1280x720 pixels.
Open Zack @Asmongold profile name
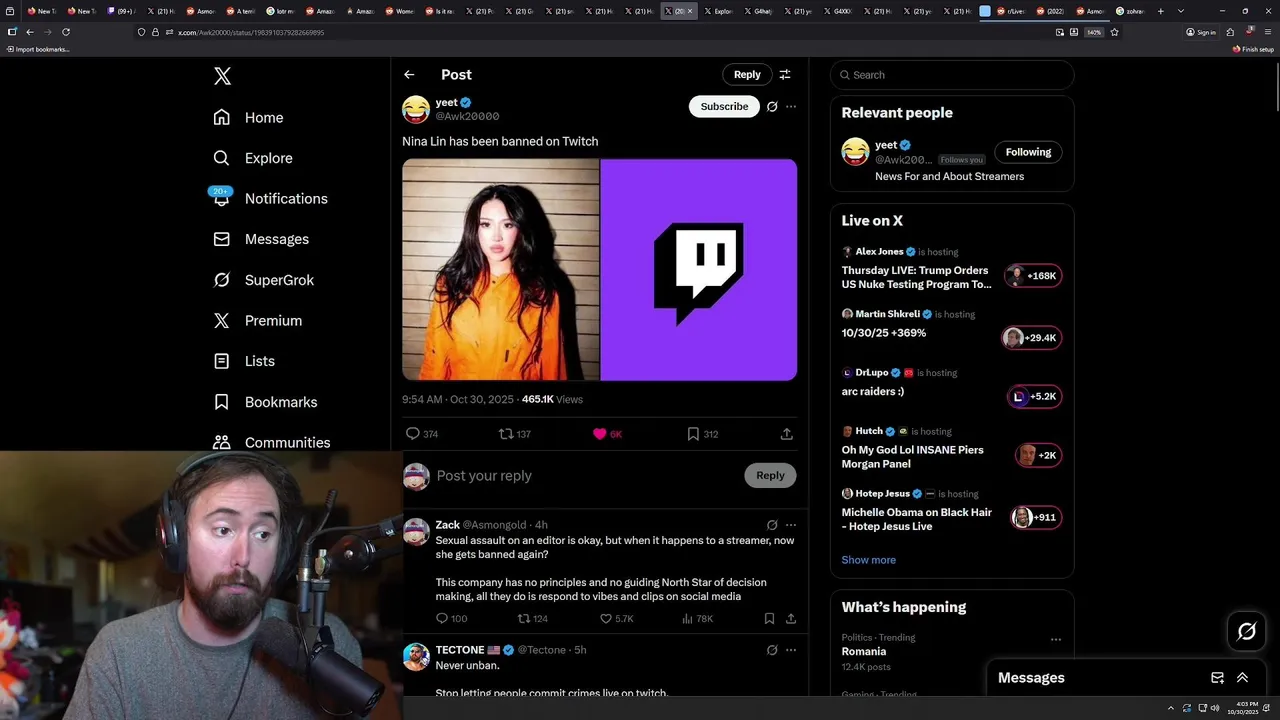click(x=447, y=525)
